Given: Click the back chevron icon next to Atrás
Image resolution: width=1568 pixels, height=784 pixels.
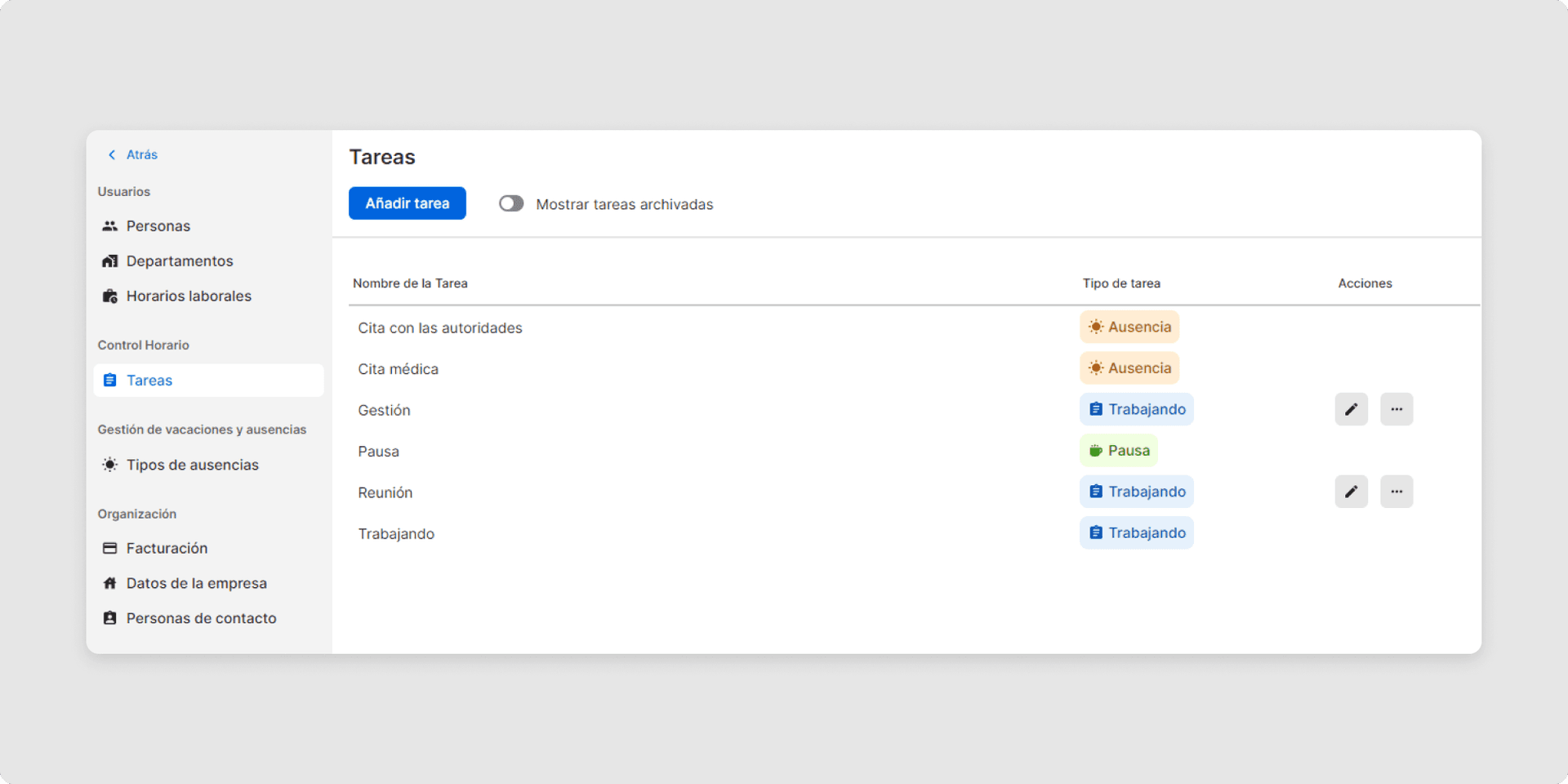Looking at the screenshot, I should pos(112,154).
